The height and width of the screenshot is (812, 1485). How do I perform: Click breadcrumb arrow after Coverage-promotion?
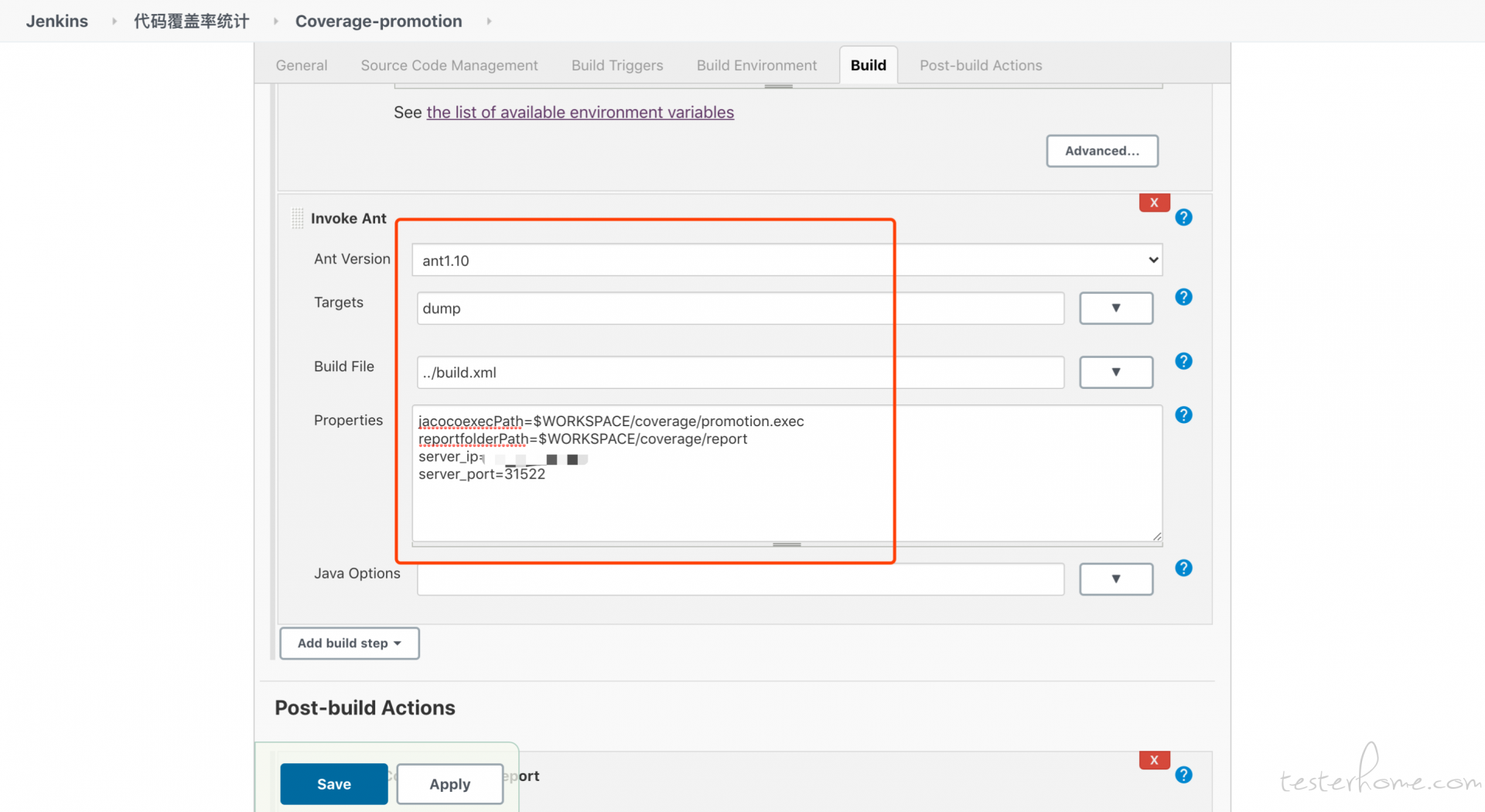pyautogui.click(x=489, y=21)
